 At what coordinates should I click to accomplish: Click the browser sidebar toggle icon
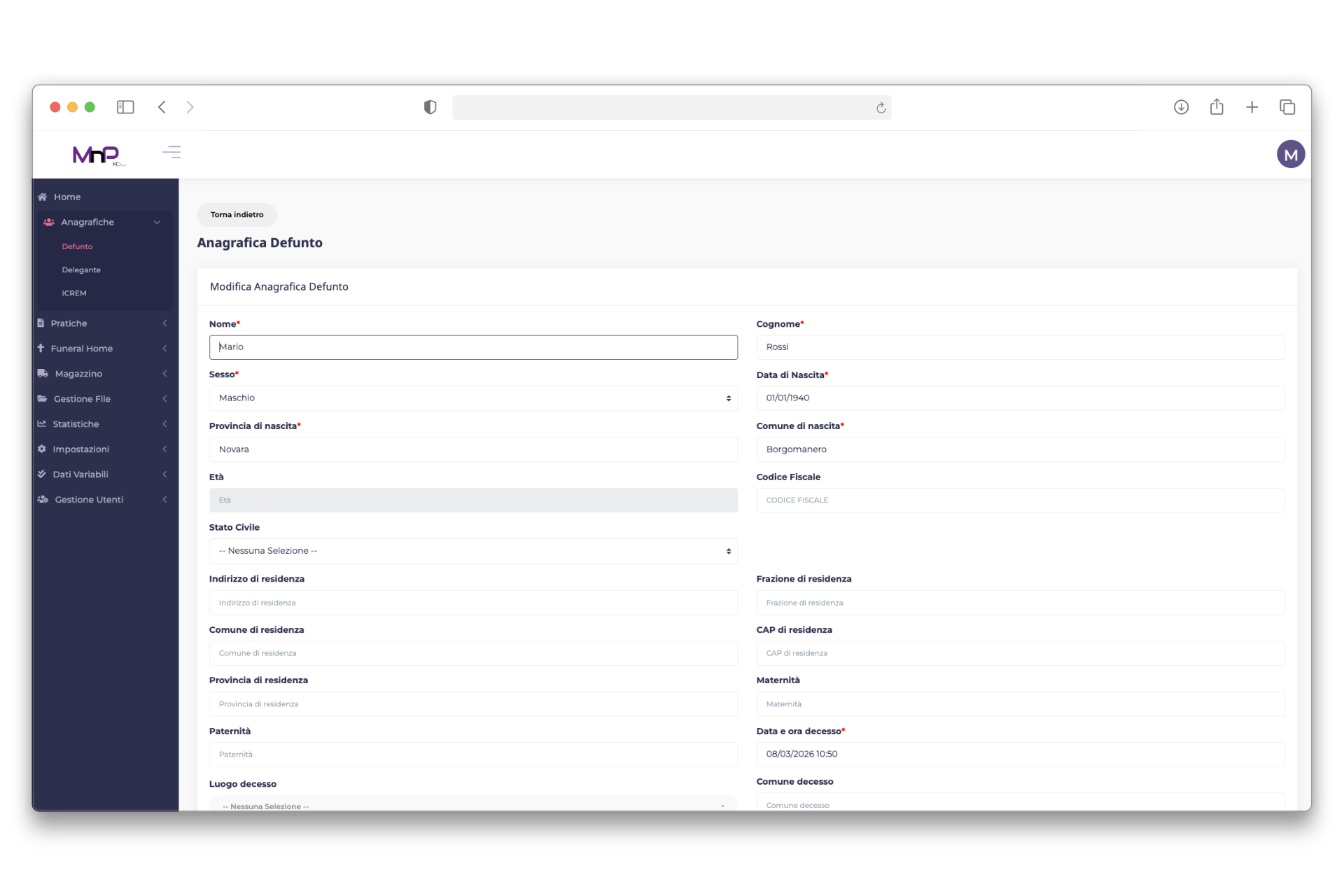point(125,107)
